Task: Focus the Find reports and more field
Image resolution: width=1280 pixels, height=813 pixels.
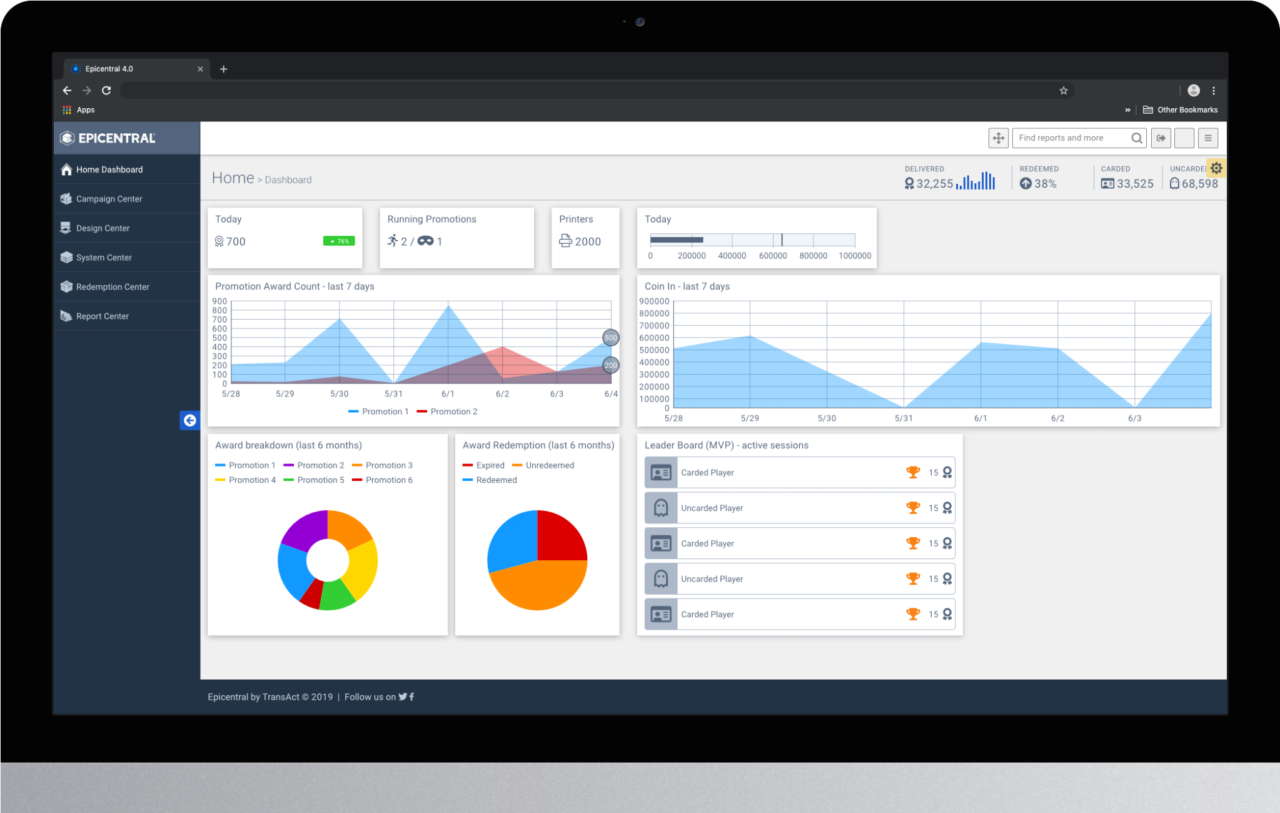Action: [x=1072, y=138]
